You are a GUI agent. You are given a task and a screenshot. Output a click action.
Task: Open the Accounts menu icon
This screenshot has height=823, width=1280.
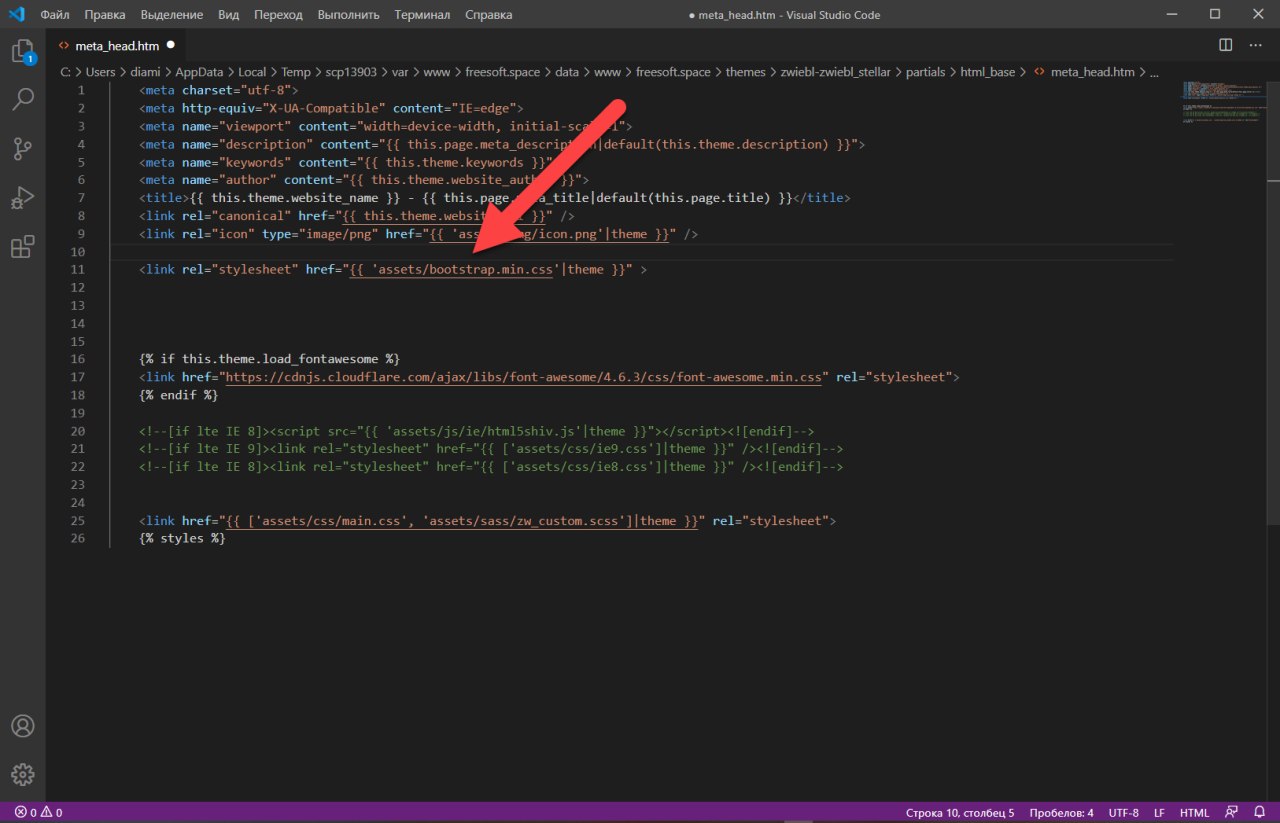click(22, 726)
